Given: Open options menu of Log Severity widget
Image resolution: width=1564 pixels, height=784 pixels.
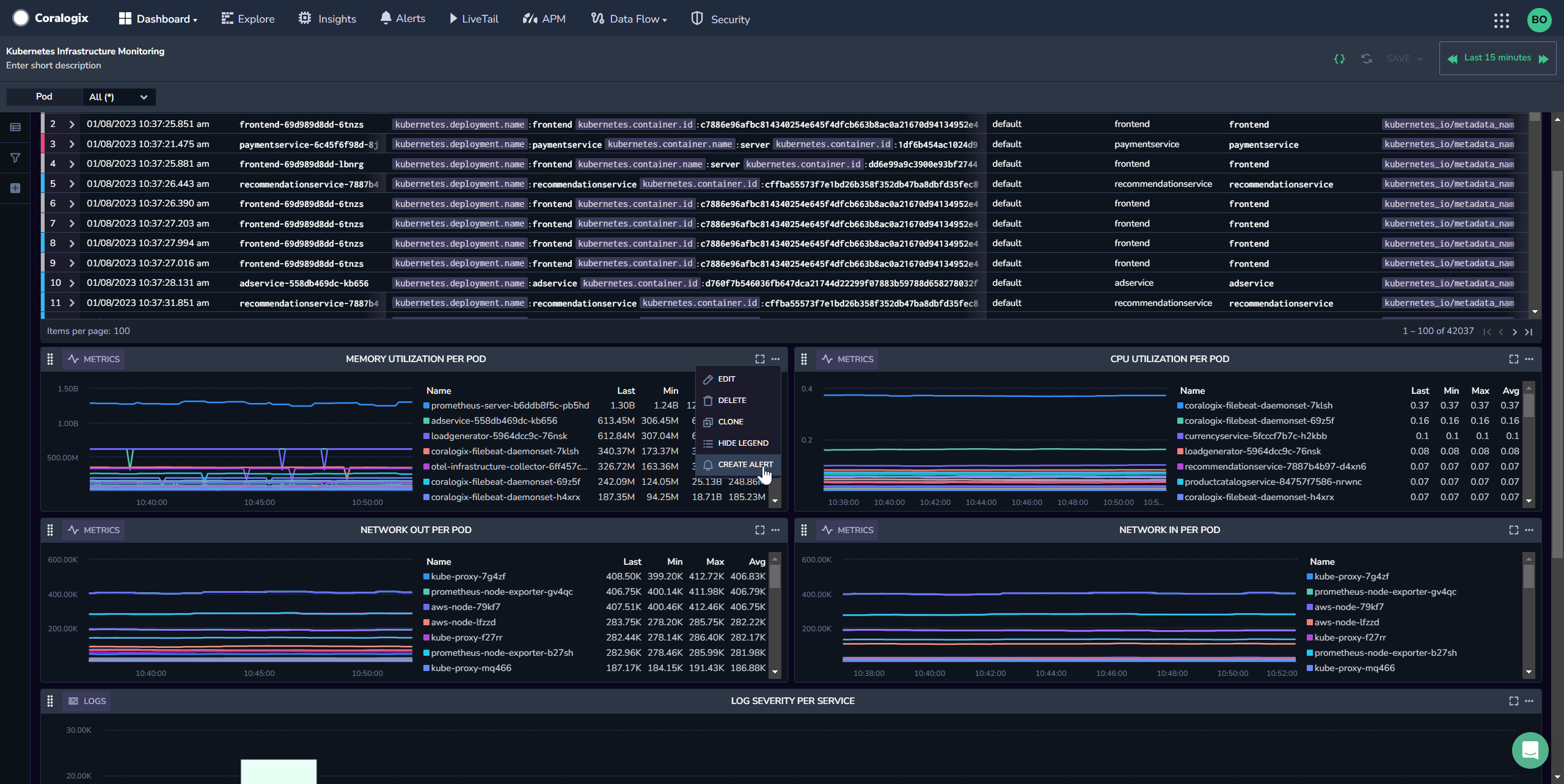Looking at the screenshot, I should (x=1529, y=701).
